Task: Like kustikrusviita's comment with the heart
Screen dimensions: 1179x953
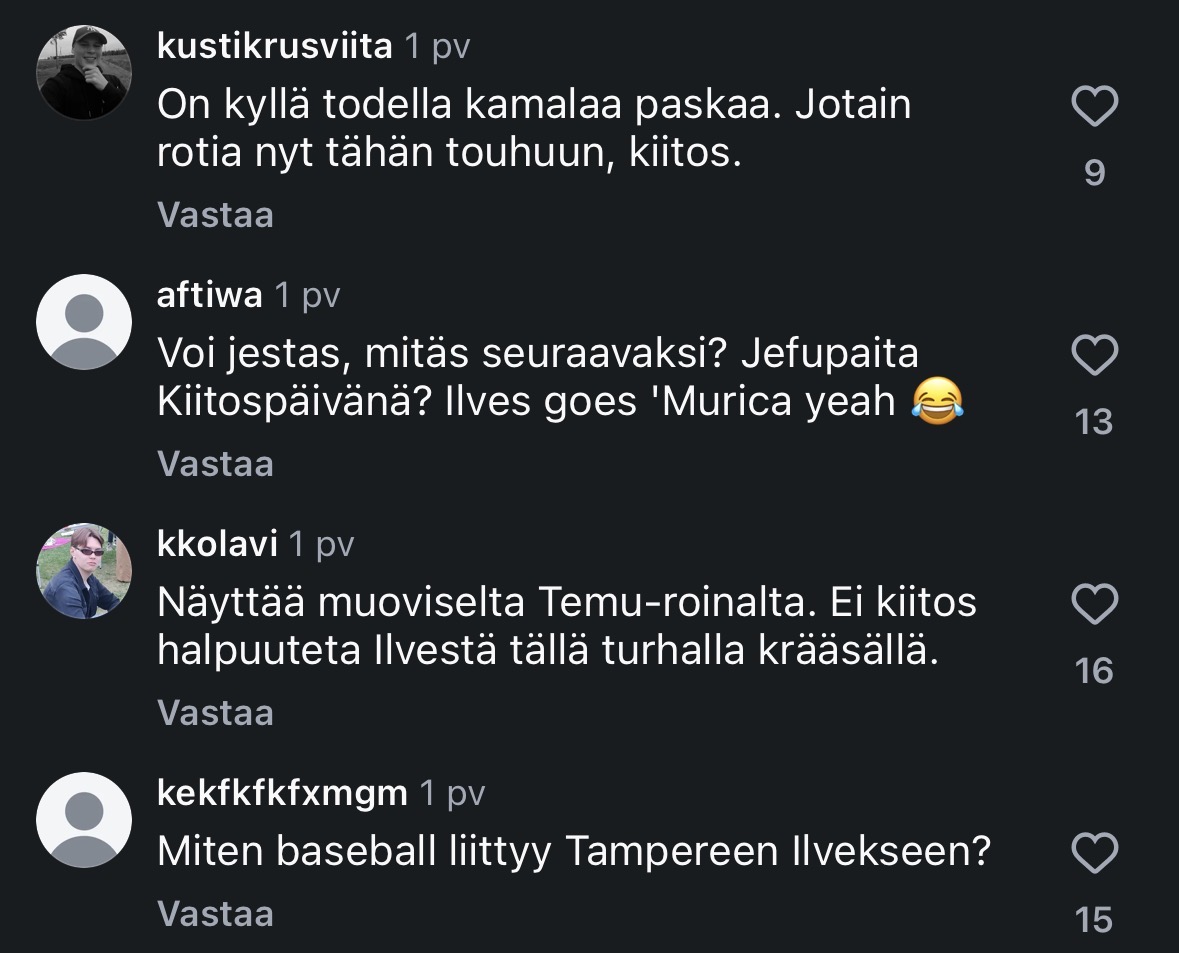Action: click(x=1094, y=107)
